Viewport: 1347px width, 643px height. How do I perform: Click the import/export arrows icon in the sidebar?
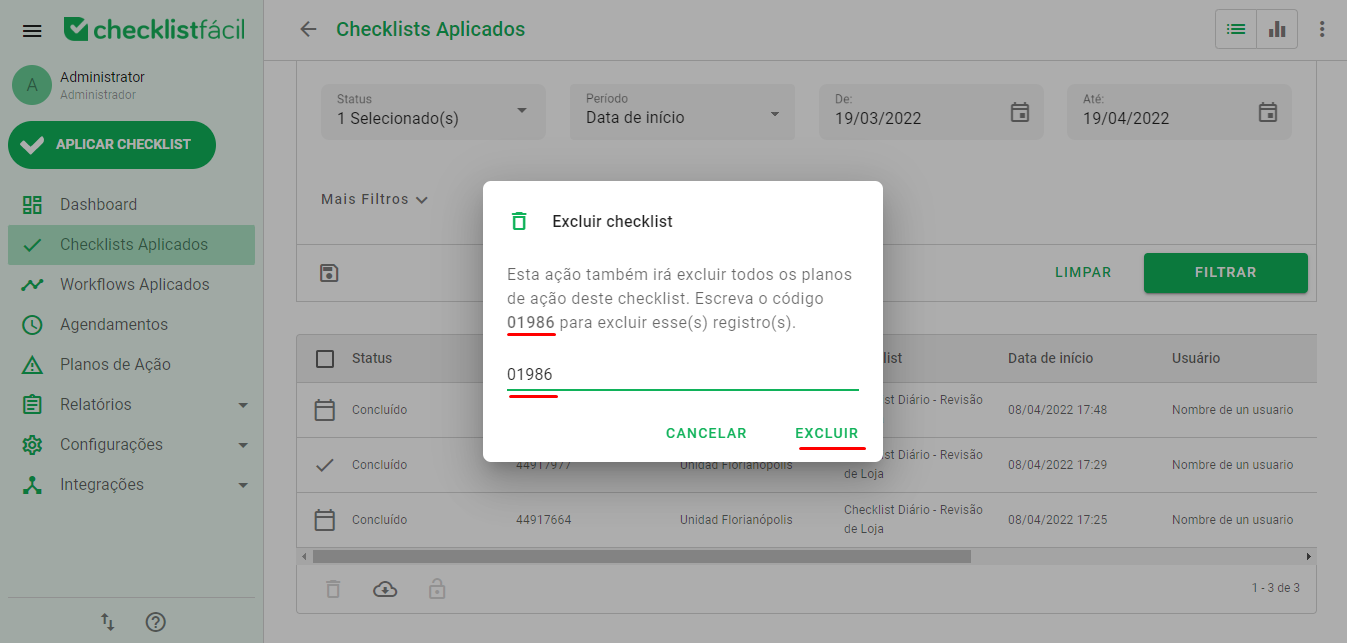(107, 622)
